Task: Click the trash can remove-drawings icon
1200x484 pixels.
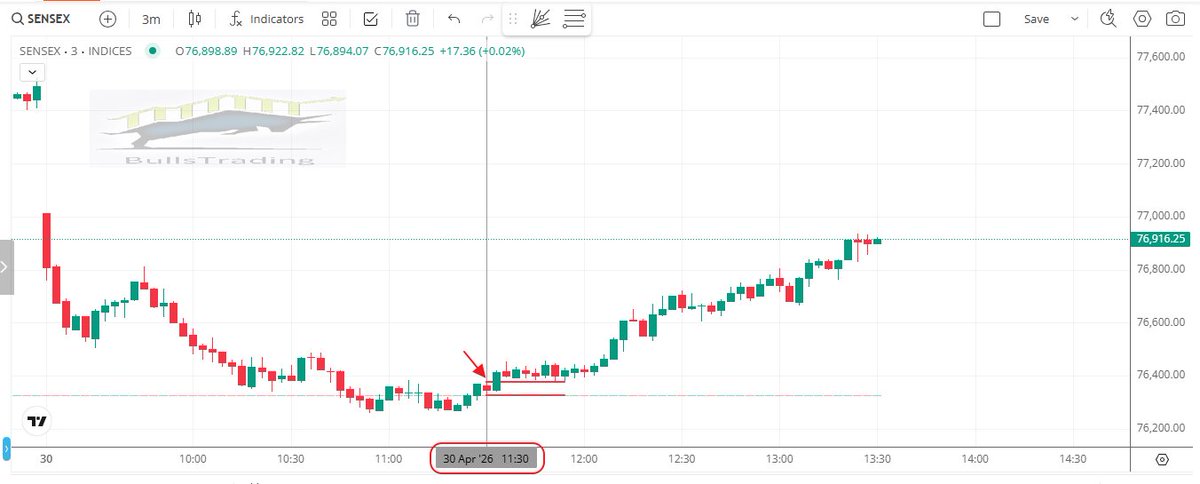Action: pos(412,19)
